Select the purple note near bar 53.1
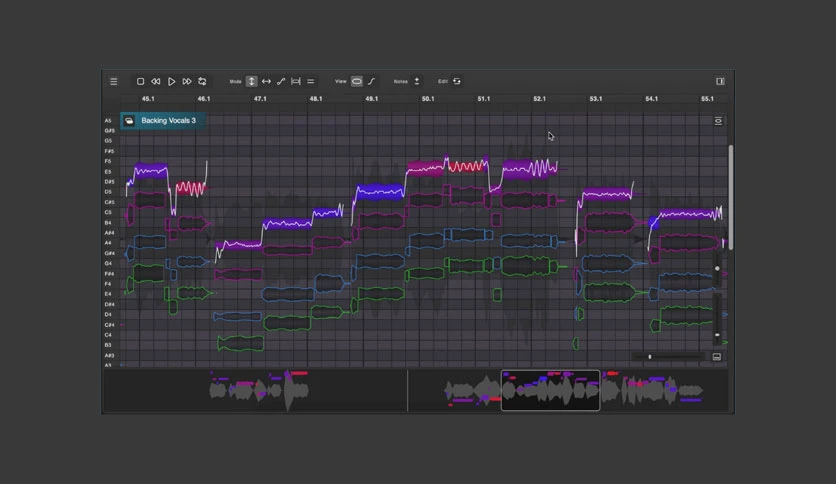This screenshot has width=836, height=484. pyautogui.click(x=607, y=193)
